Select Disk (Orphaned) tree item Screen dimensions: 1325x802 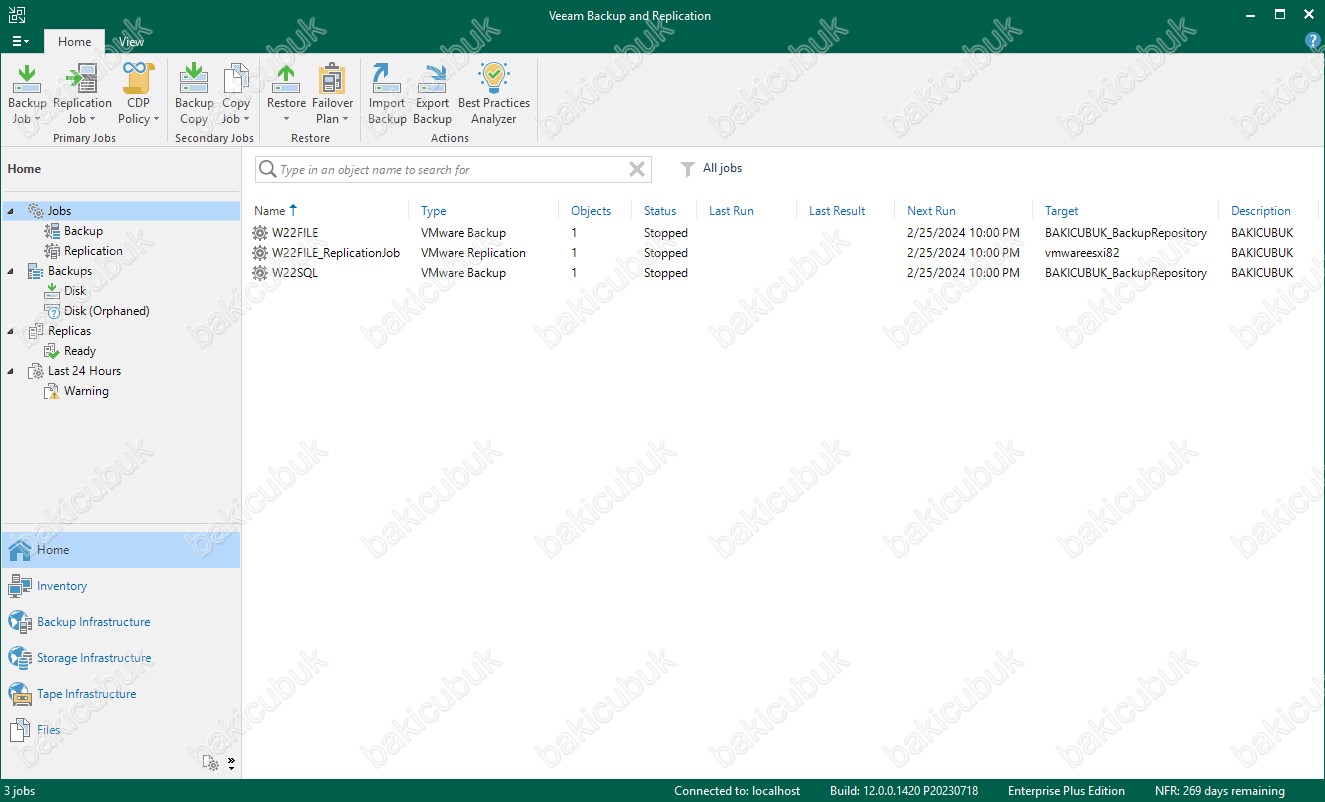106,311
